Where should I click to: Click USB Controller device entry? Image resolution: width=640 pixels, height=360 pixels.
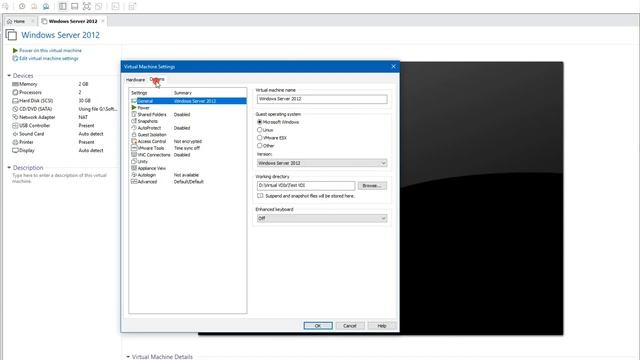34,126
